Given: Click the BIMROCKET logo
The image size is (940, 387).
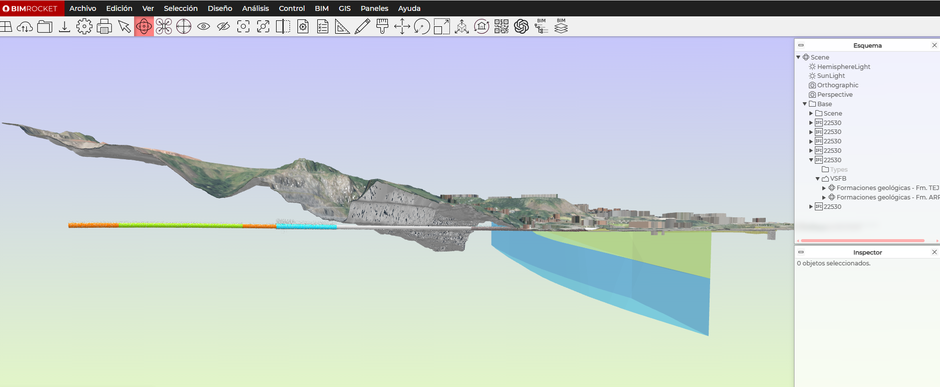Looking at the screenshot, I should point(31,8).
